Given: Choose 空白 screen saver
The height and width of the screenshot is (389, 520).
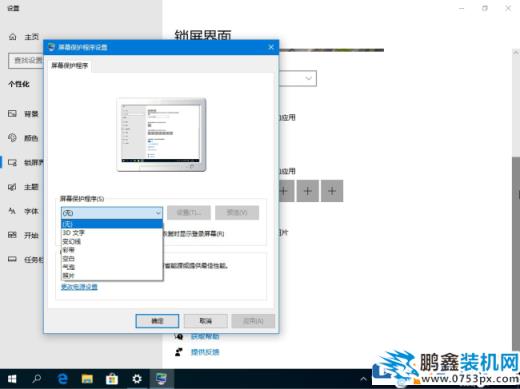Looking at the screenshot, I should point(112,258).
